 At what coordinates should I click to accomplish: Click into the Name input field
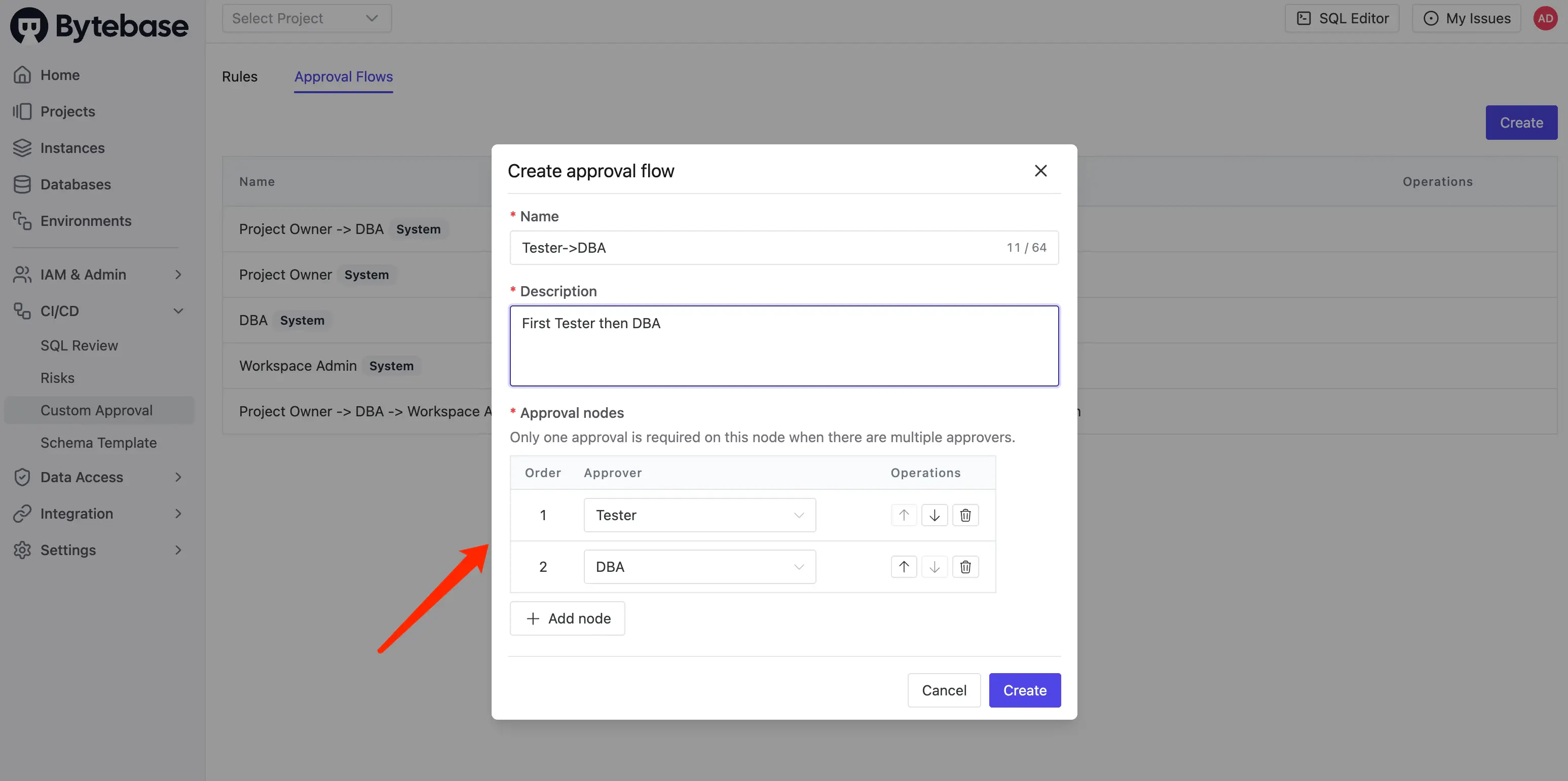click(x=755, y=248)
